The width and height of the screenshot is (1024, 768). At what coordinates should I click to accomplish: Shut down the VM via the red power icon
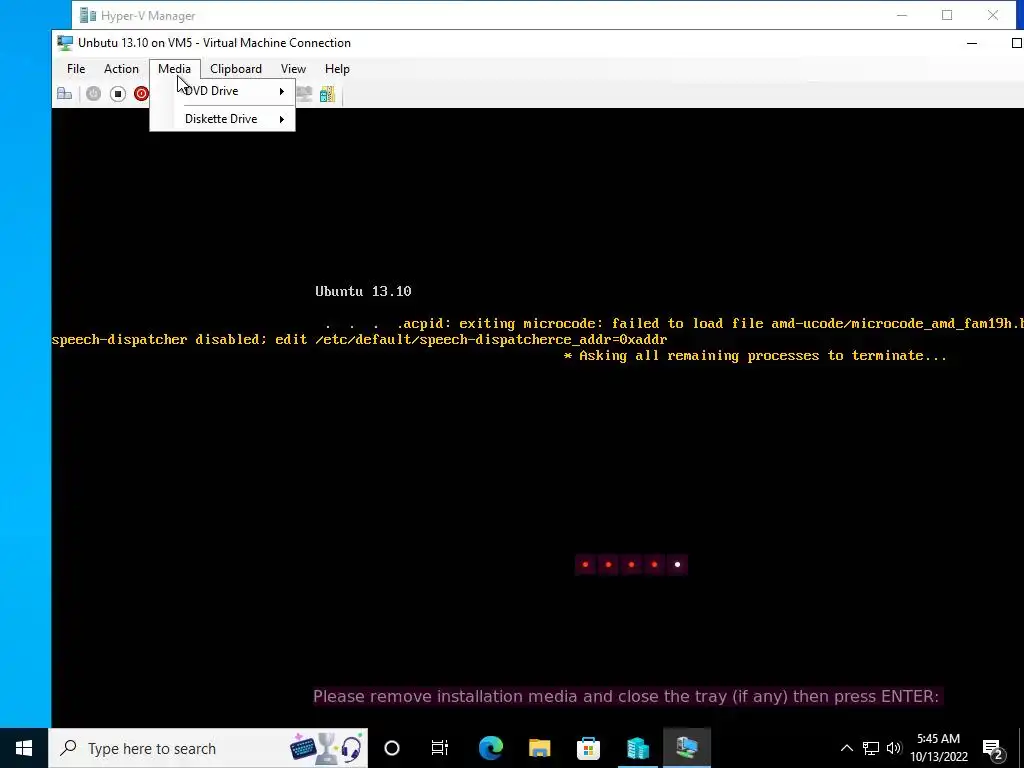(141, 94)
